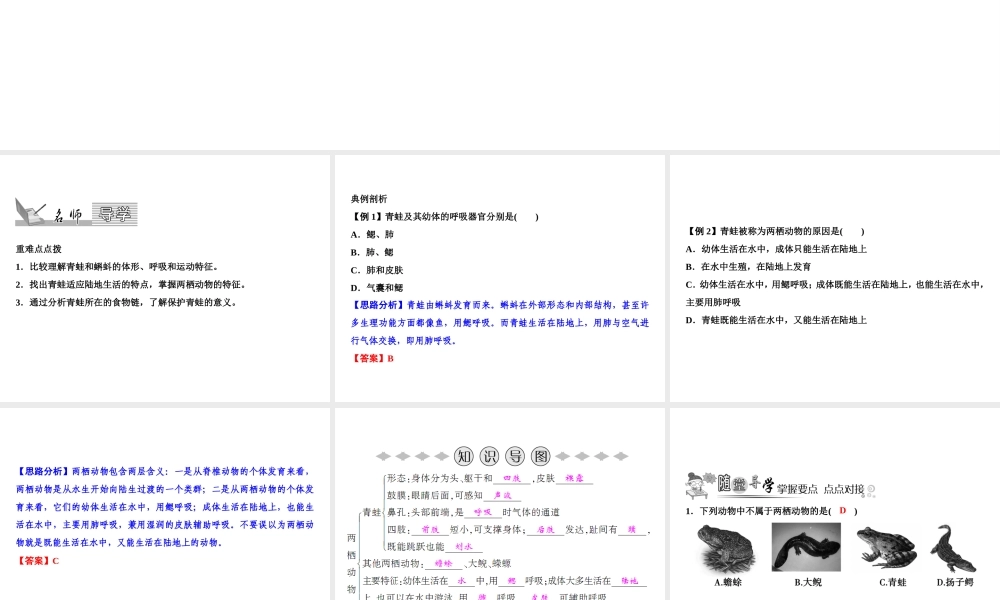Click the 鼓膜:眼睛后面 line
Screen dimensions: 1000x600
point(453,495)
